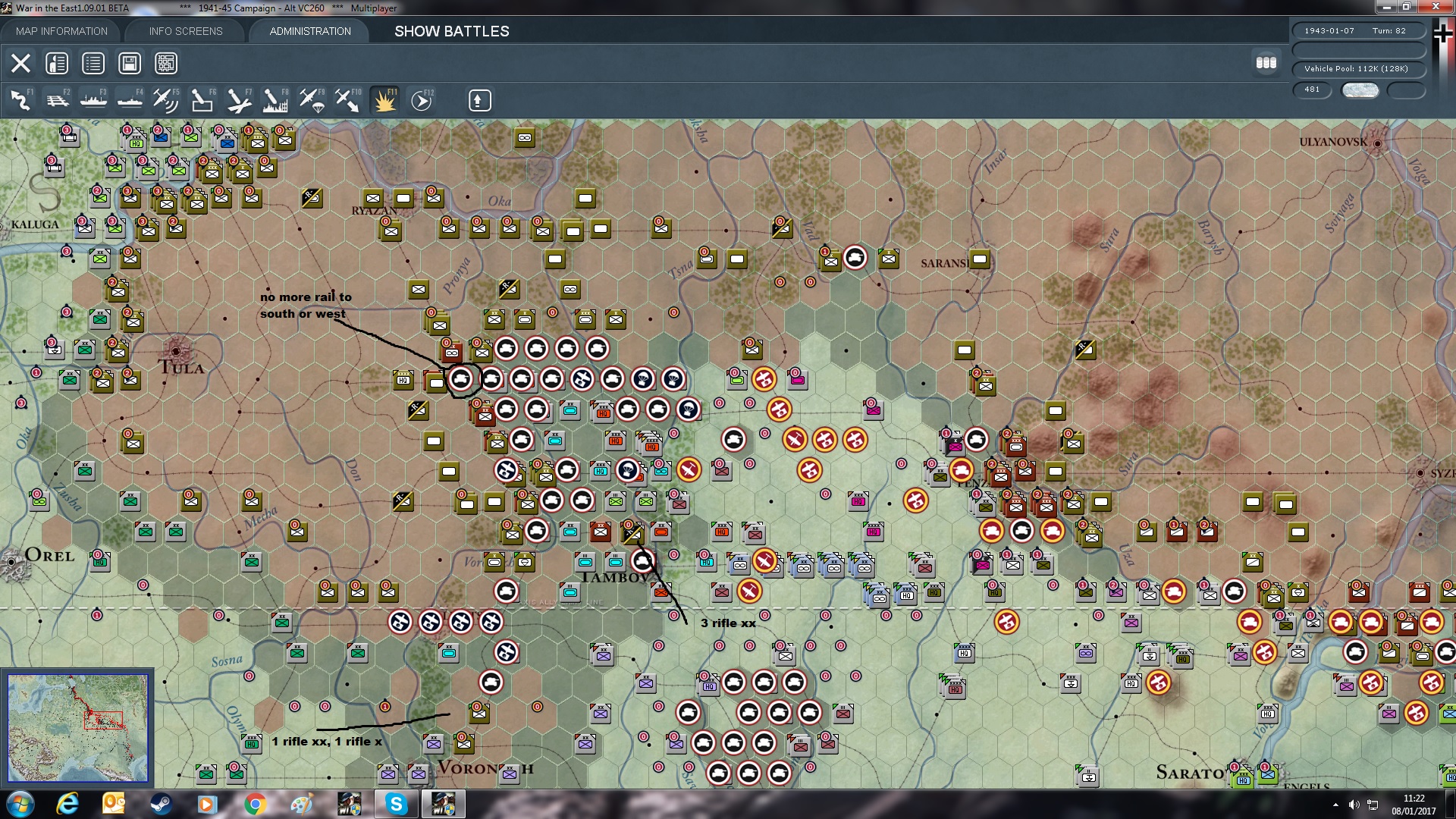Click the save game floppy disk button
1456x819 pixels.
[x=130, y=63]
